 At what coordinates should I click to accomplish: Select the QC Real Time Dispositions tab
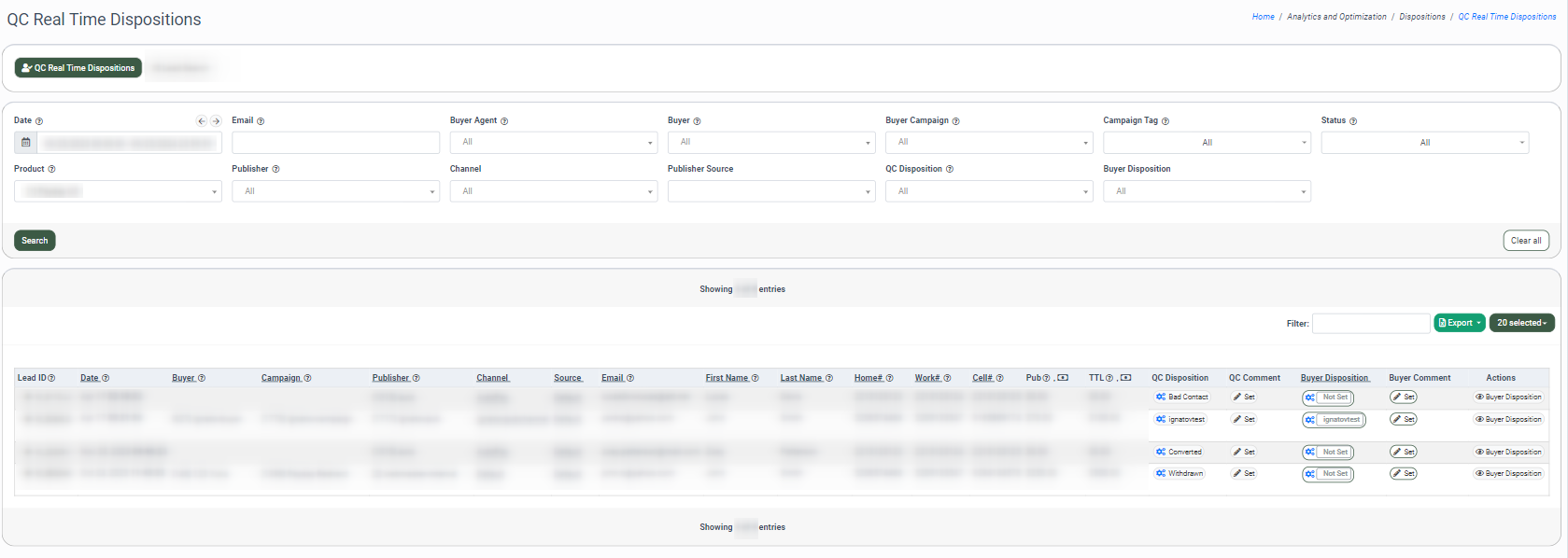tap(78, 68)
